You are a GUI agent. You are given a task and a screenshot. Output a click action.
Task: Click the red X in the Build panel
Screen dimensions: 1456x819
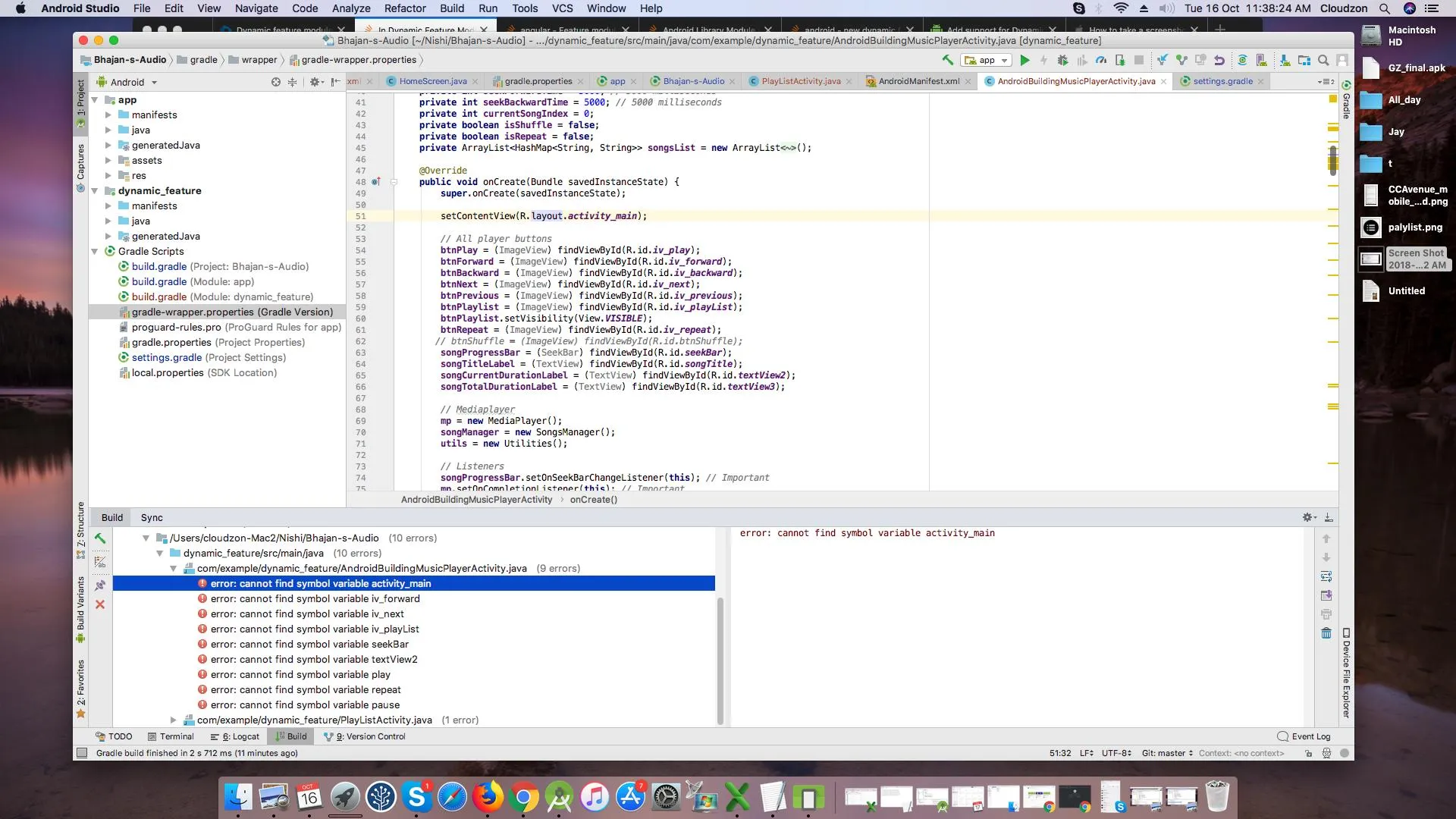coord(100,604)
